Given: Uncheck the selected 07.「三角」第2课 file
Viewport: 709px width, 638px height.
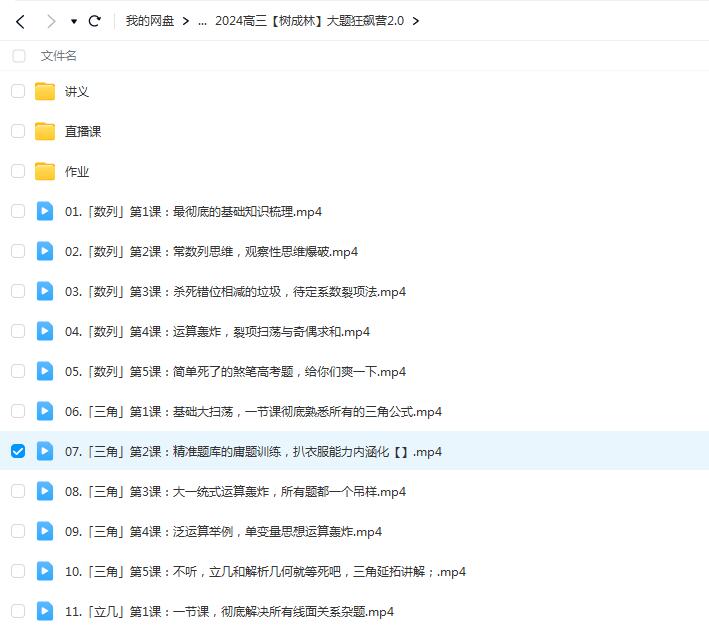Looking at the screenshot, I should [x=18, y=451].
